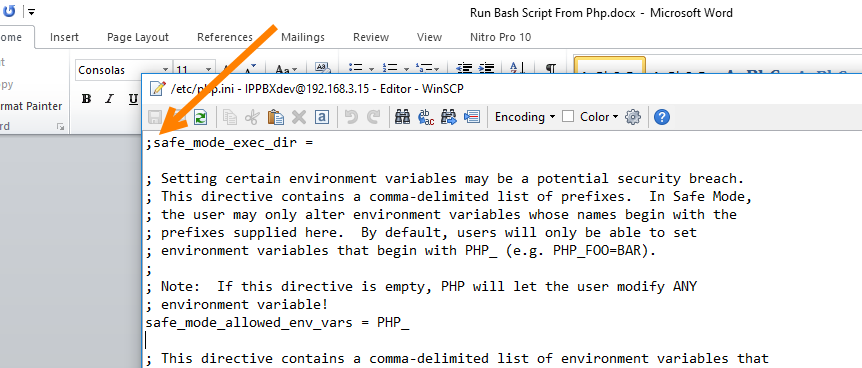Viewport: 862px width, 368px height.
Task: Paste clipboard in WinSCP editor
Action: [x=275, y=117]
